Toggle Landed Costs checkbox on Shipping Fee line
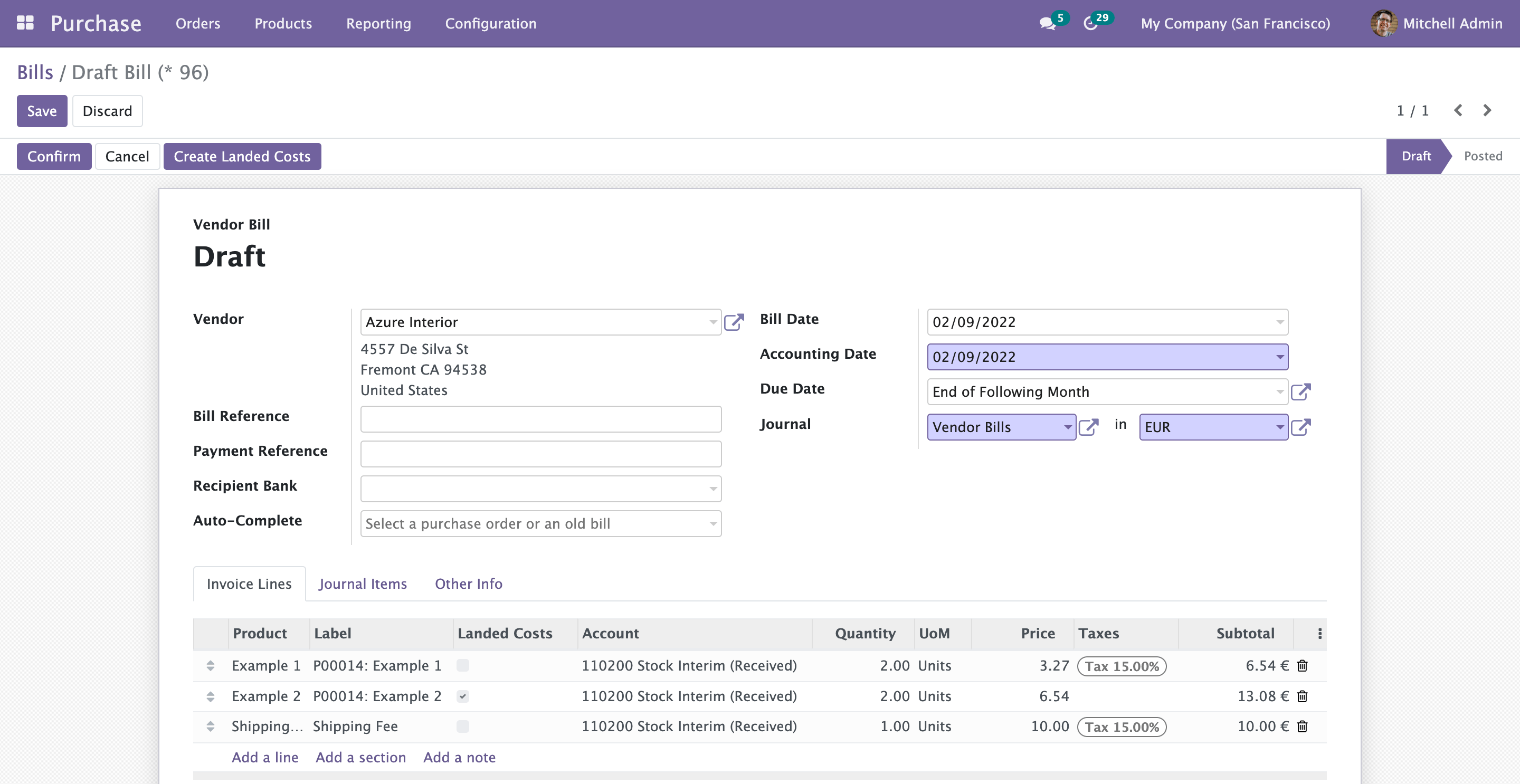The height and width of the screenshot is (784, 1520). click(463, 726)
